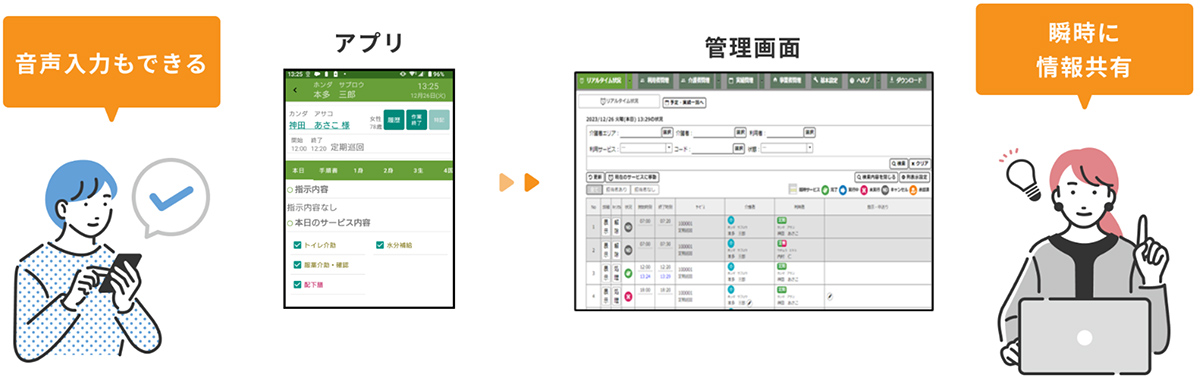Switch to the 3月 tab in app
The height and width of the screenshot is (380, 1200).
tap(418, 171)
